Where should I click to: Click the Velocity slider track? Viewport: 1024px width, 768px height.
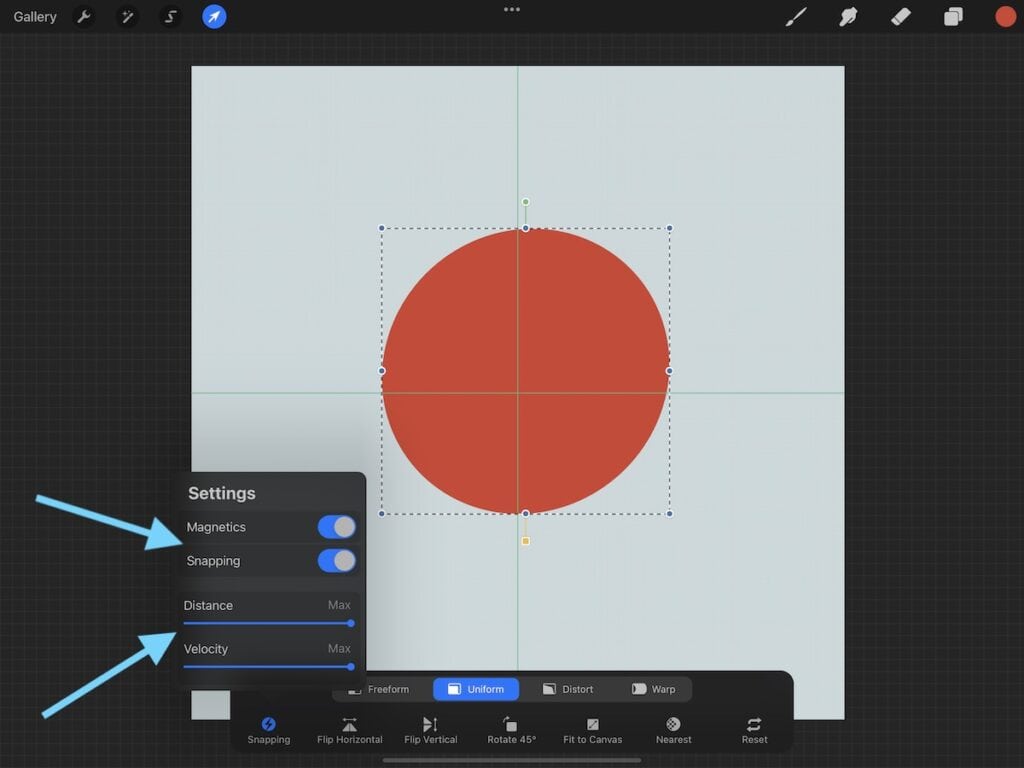(267, 666)
